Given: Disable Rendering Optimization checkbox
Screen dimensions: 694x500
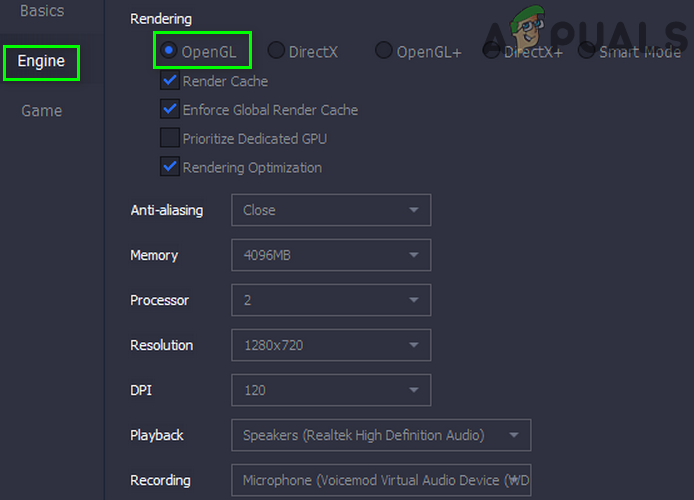Looking at the screenshot, I should (170, 167).
